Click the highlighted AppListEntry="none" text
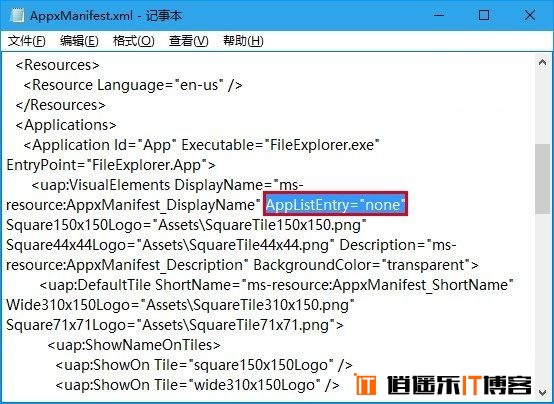554x404 pixels. point(335,204)
